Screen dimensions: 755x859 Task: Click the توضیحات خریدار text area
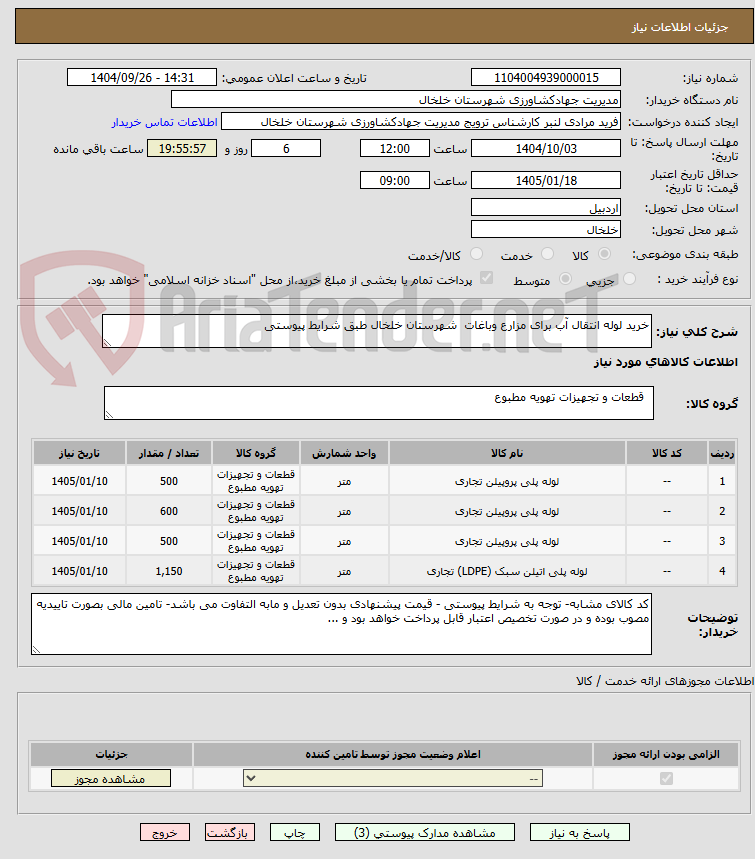point(341,624)
